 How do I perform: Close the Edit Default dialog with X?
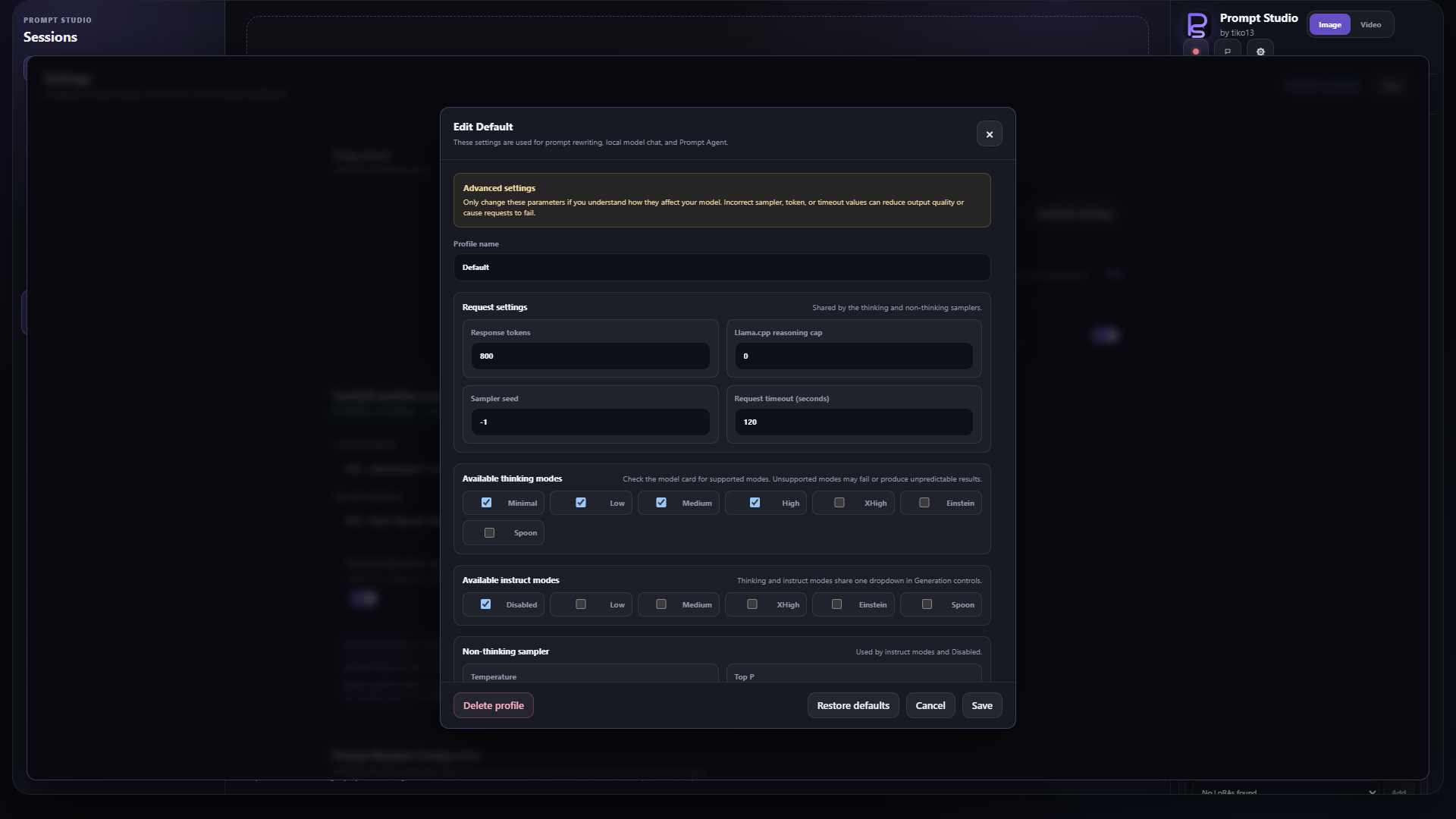pos(989,134)
